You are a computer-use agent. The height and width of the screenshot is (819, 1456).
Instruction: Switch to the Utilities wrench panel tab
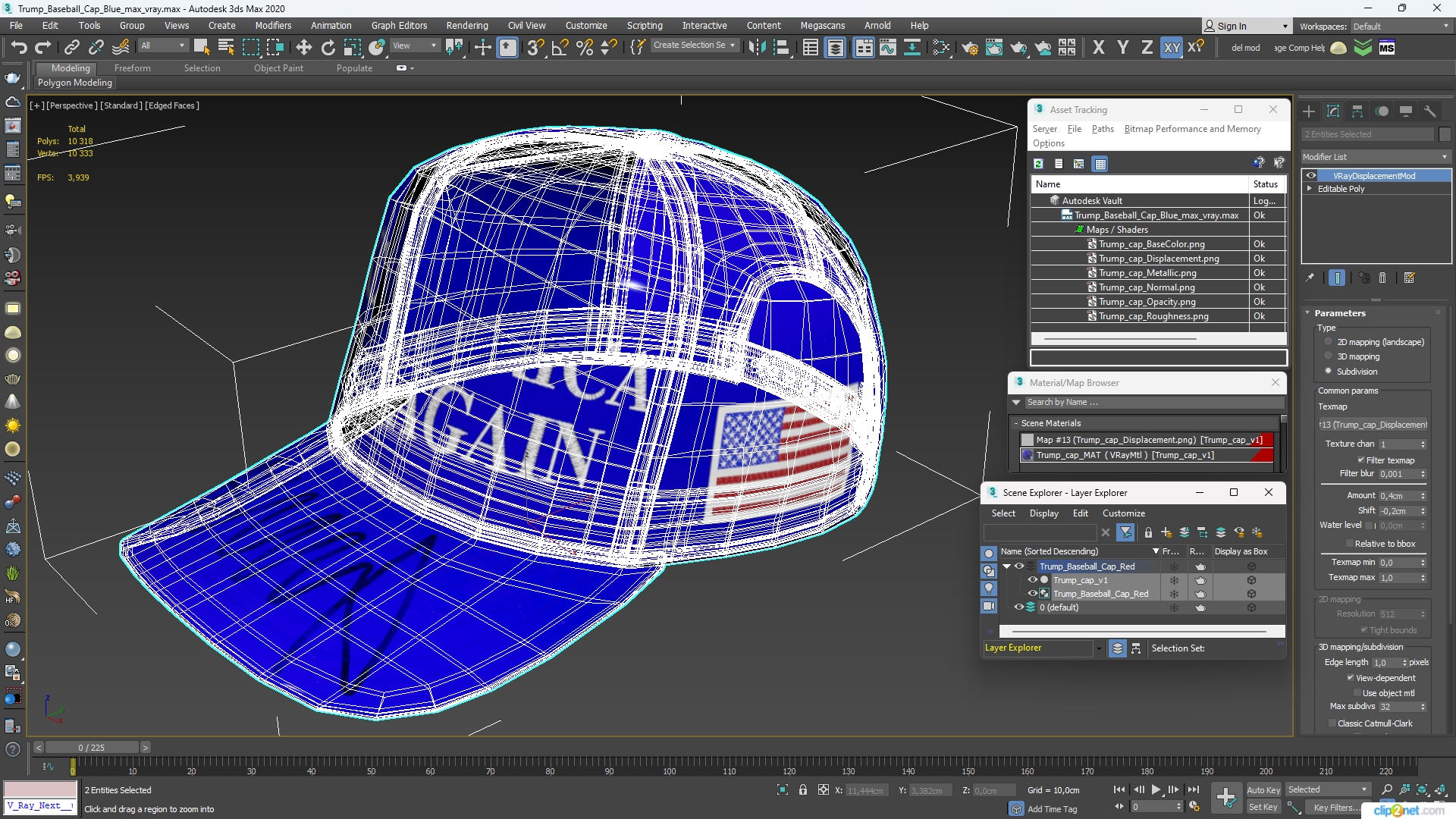(1430, 111)
